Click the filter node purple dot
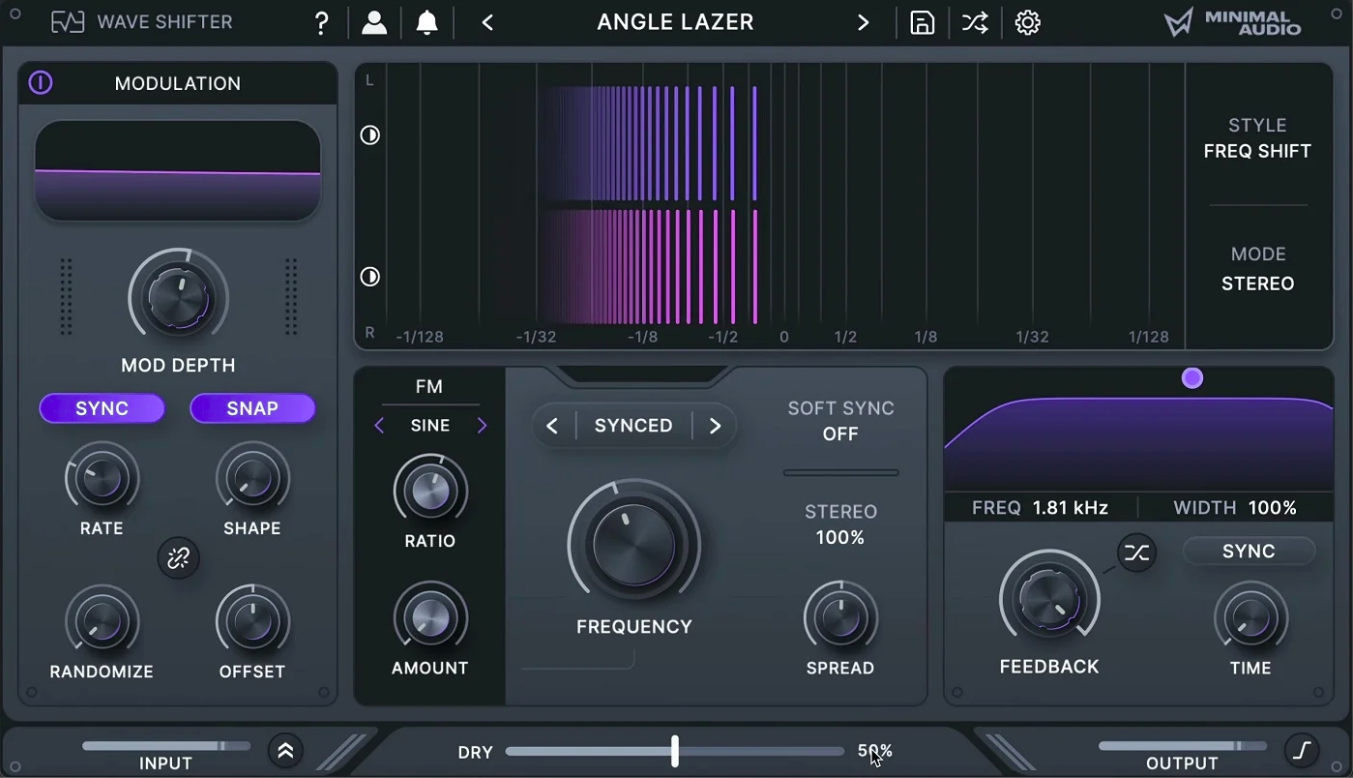 coord(1192,378)
